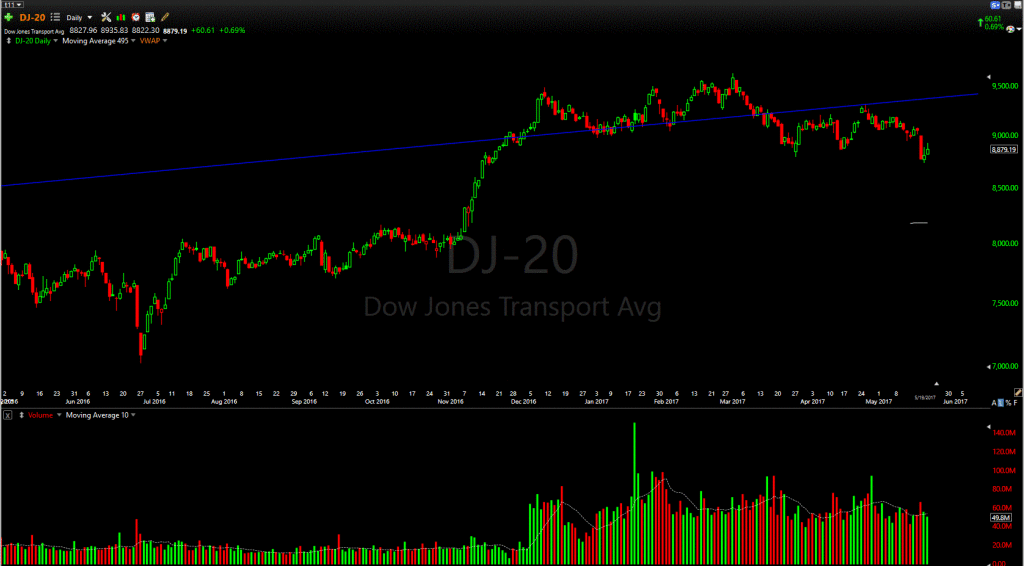Image resolution: width=1024 pixels, height=566 pixels.
Task: Click the 7,000.00 label on the price axis
Action: pyautogui.click(x=1006, y=367)
